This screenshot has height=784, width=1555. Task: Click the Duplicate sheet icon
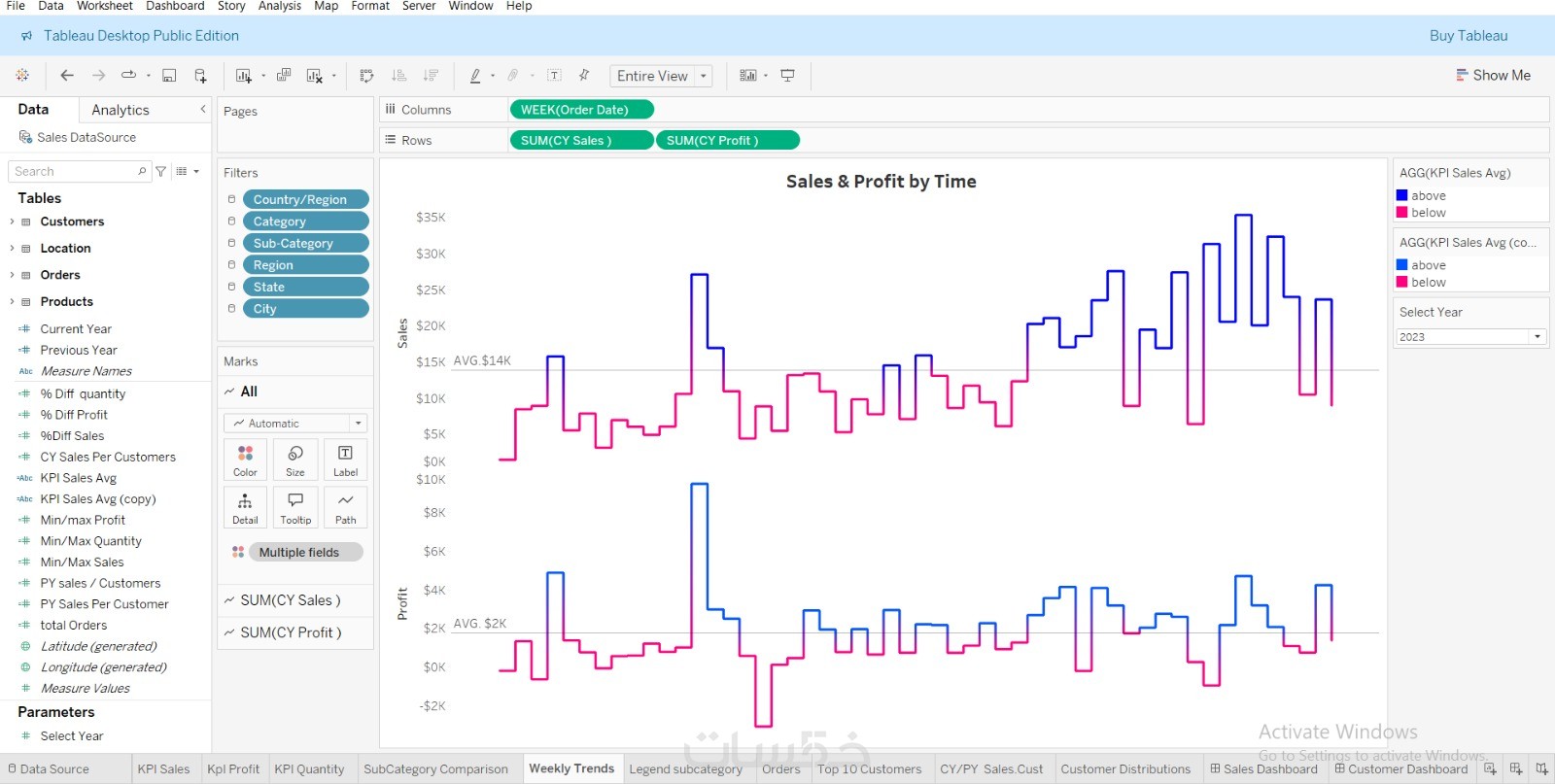pos(284,75)
